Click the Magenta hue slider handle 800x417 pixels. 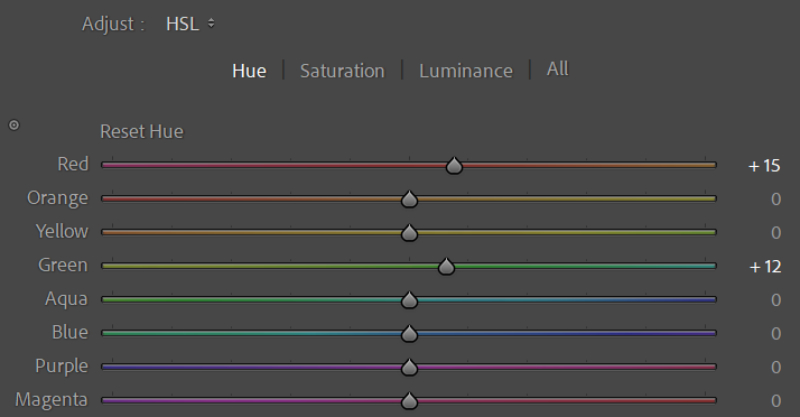(408, 400)
